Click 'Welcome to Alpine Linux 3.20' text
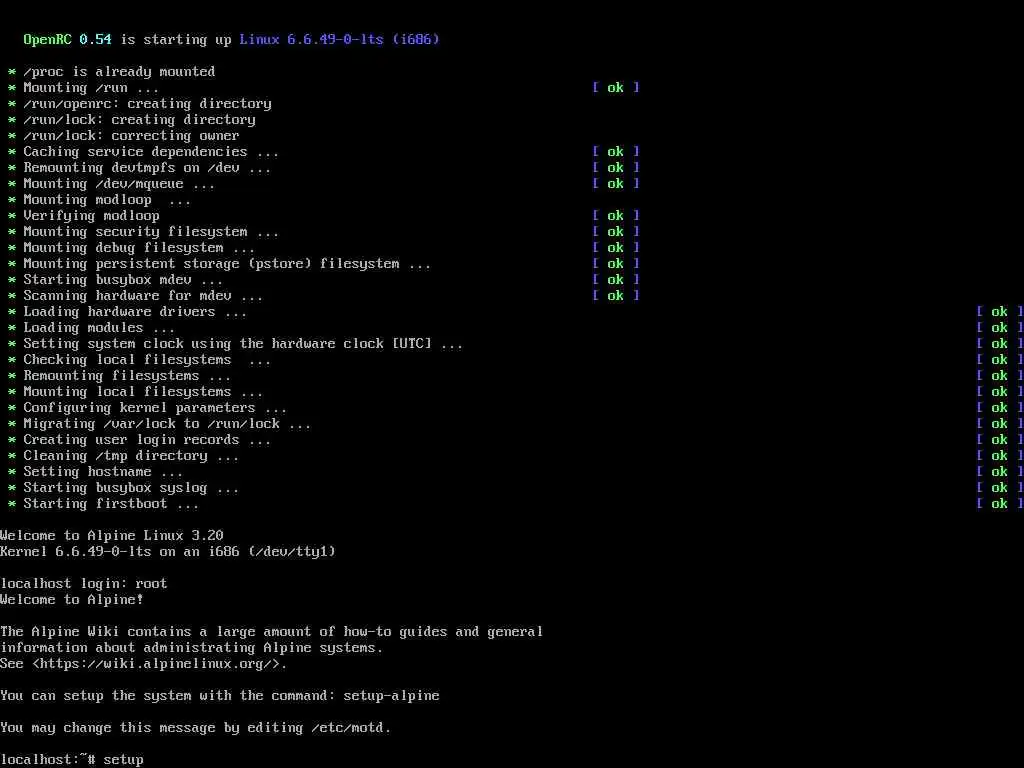Image resolution: width=1024 pixels, height=768 pixels. (x=112, y=536)
